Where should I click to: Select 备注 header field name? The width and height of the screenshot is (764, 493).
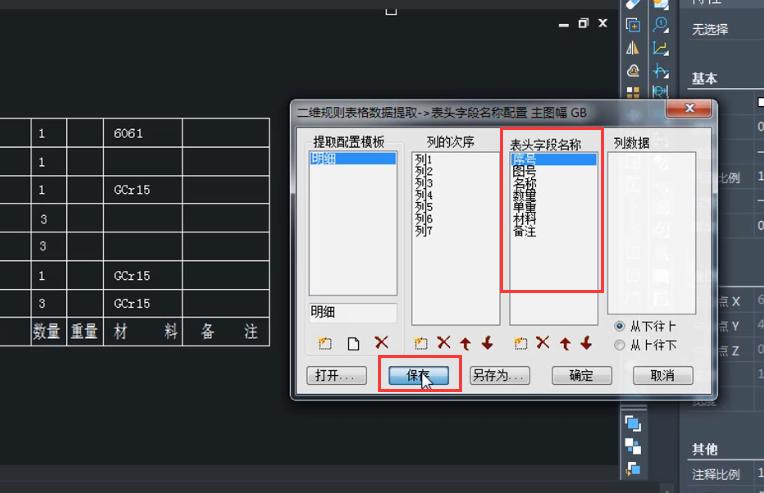point(524,231)
